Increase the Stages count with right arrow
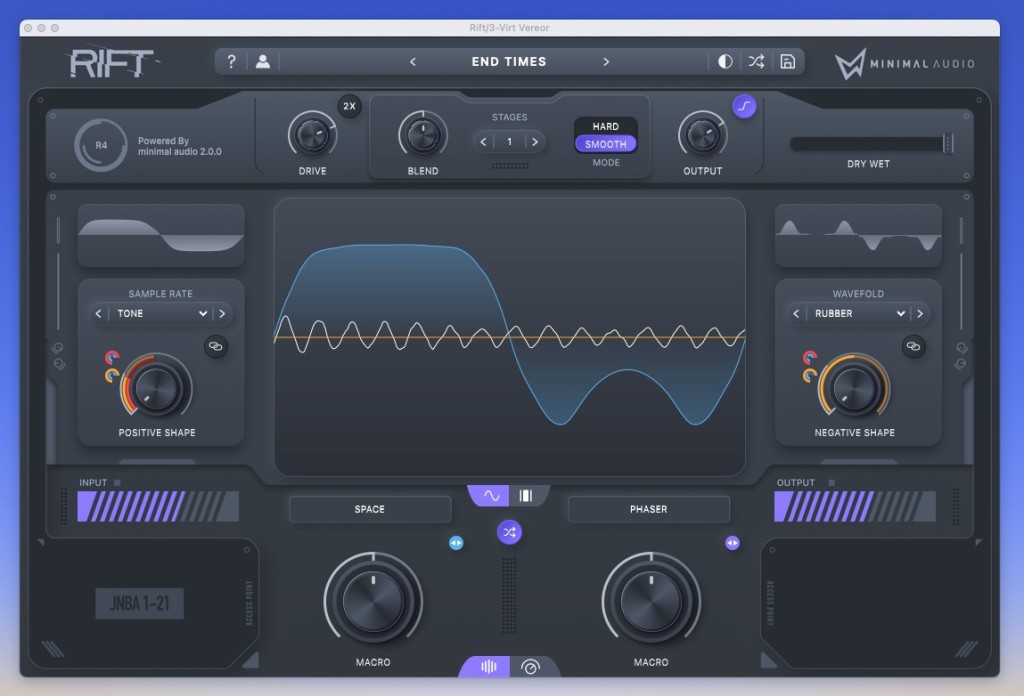This screenshot has height=696, width=1024. point(534,142)
